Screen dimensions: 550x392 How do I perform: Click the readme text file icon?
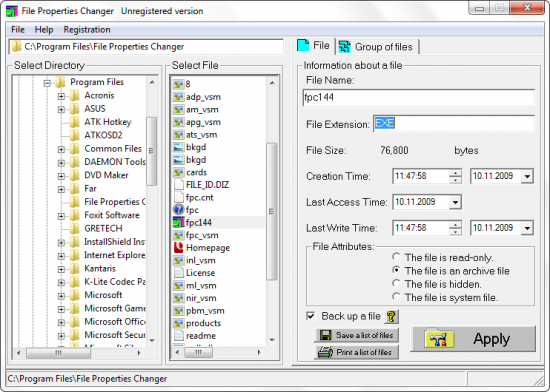coord(179,335)
